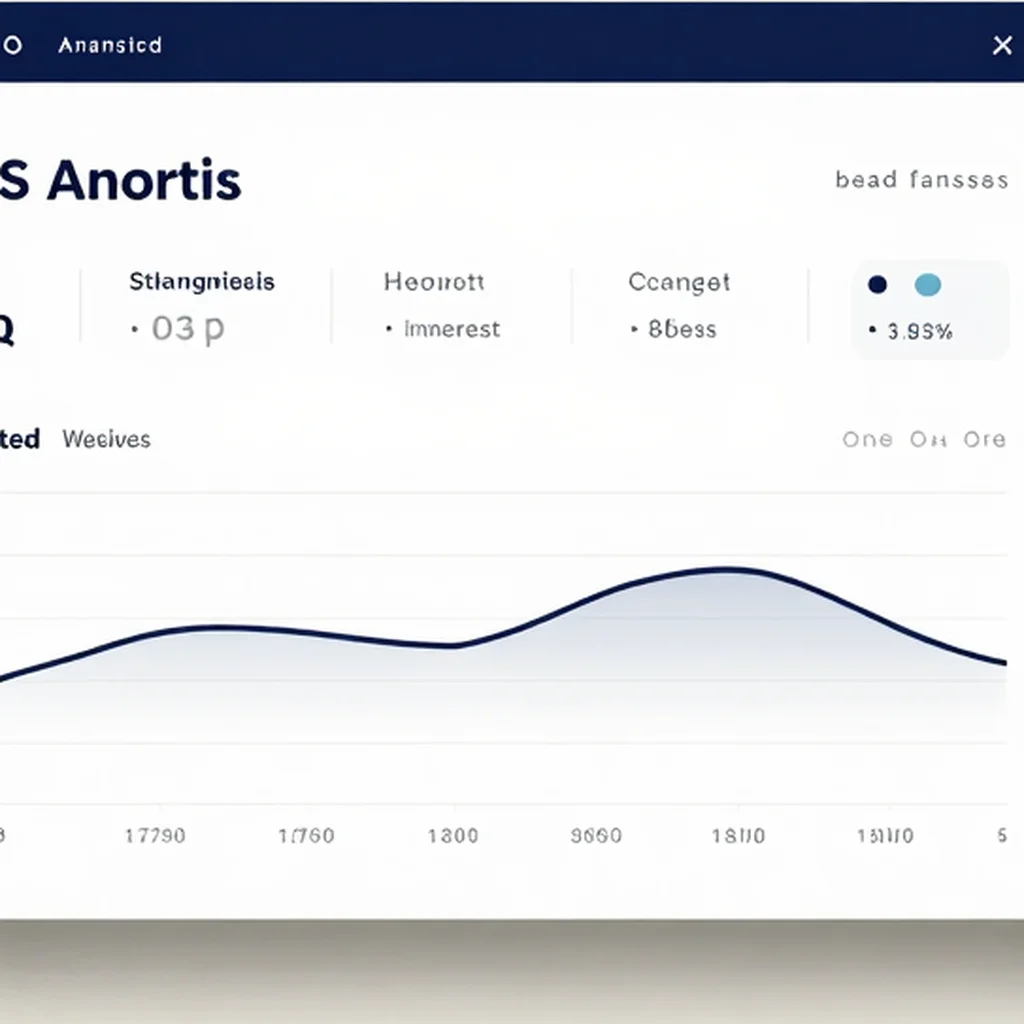The height and width of the screenshot is (1024, 1024).
Task: Click the 'Imnerest' value under Heorrott
Action: coord(452,329)
